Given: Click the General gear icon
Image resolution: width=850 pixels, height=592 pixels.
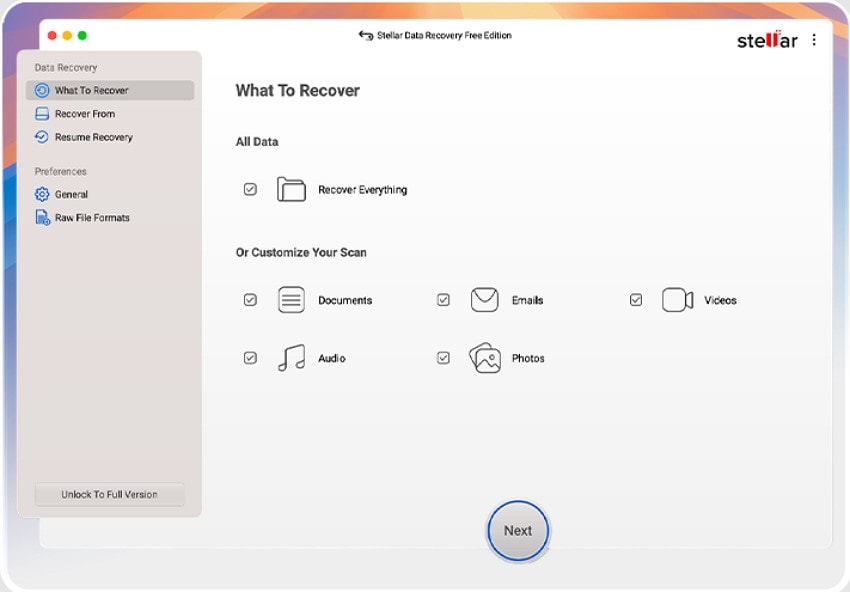Looking at the screenshot, I should (42, 194).
